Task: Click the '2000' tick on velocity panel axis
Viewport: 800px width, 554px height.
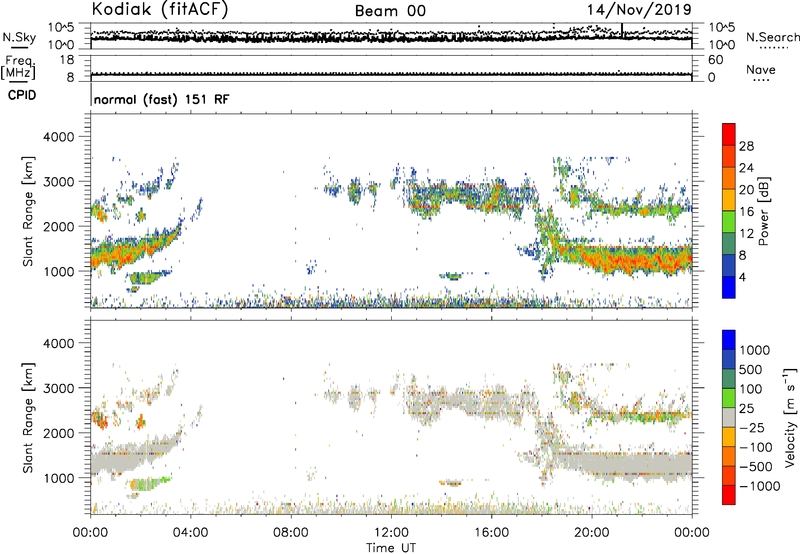Action: click(x=58, y=433)
